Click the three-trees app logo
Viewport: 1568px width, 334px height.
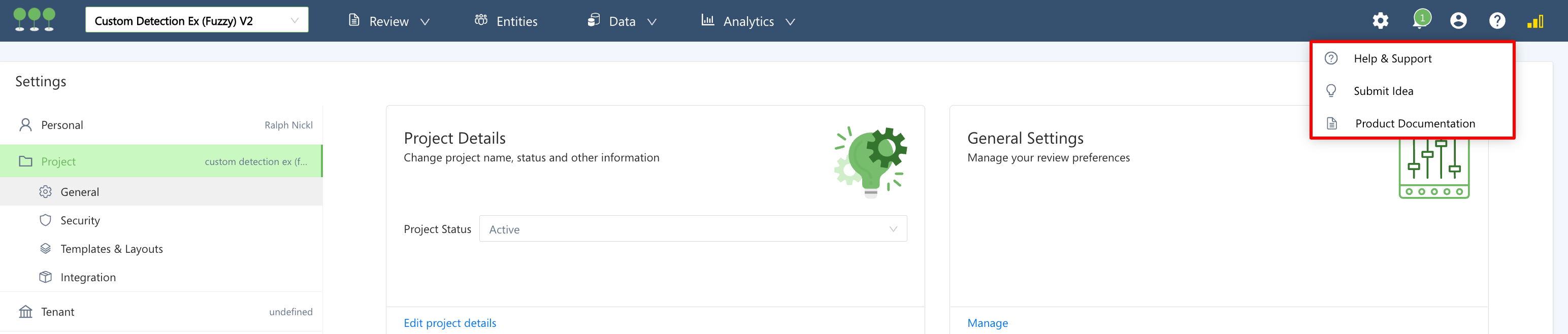(35, 19)
